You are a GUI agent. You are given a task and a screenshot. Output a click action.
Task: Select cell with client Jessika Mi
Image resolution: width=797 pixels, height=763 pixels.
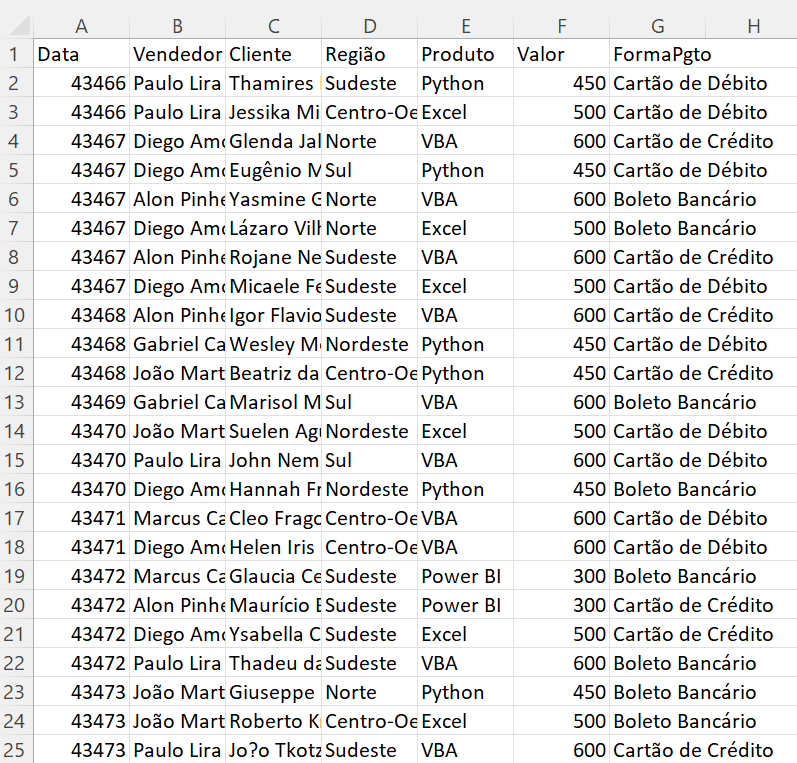click(x=273, y=112)
